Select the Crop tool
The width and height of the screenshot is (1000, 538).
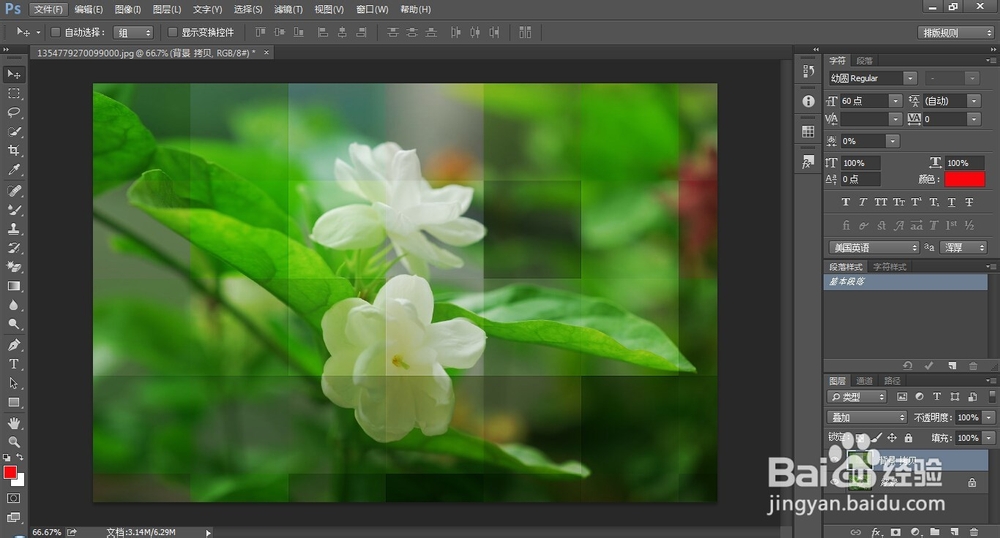tap(13, 151)
